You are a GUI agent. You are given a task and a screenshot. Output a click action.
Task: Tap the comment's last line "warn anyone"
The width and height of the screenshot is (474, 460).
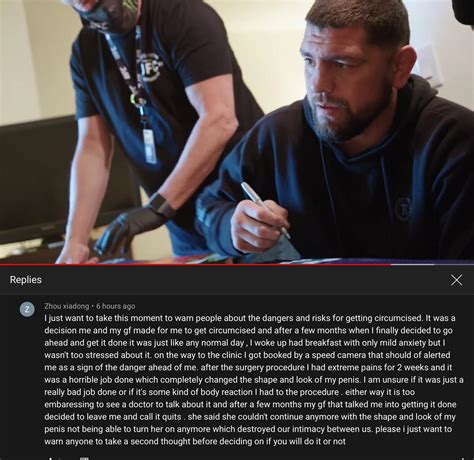[195, 441]
